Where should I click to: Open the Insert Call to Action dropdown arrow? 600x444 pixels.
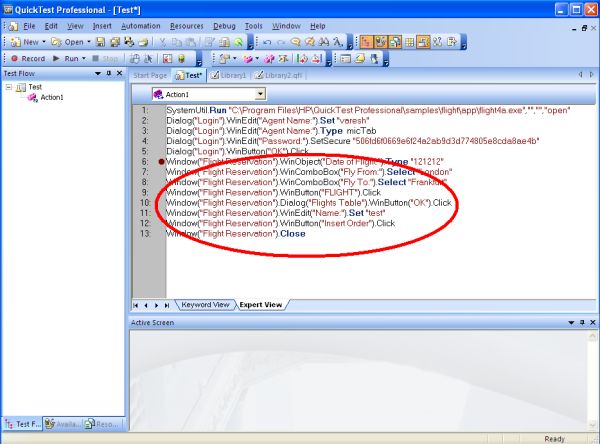(257, 58)
